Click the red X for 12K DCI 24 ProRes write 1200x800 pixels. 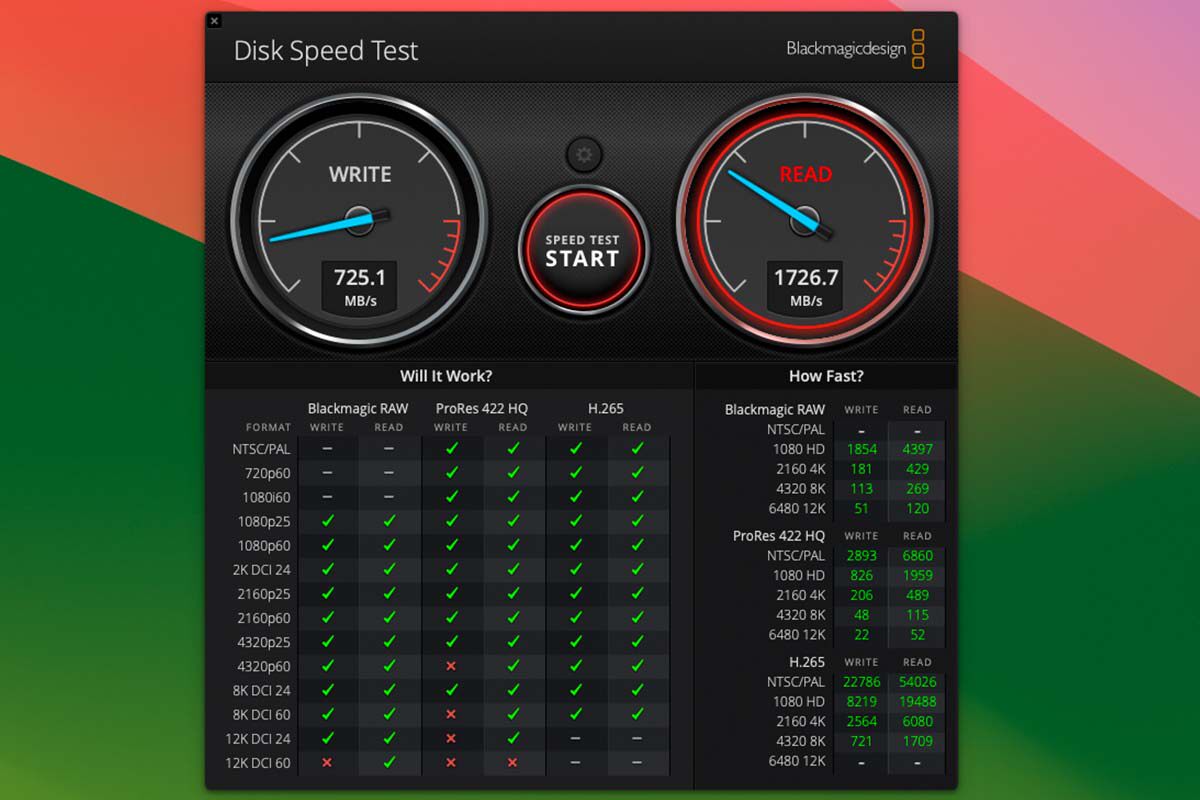click(x=451, y=738)
